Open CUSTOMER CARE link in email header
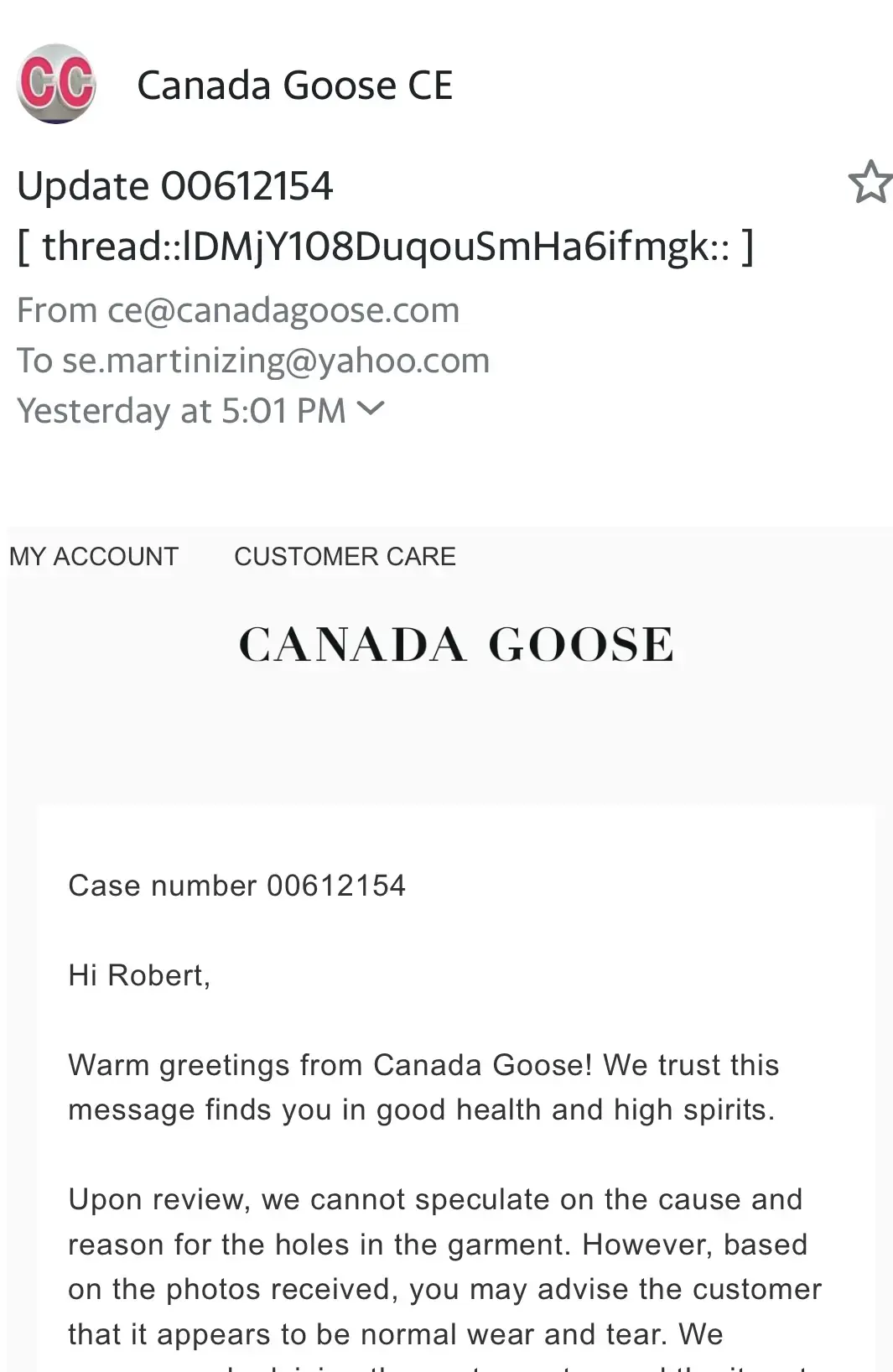Viewport: 893px width, 1372px height. [345, 556]
